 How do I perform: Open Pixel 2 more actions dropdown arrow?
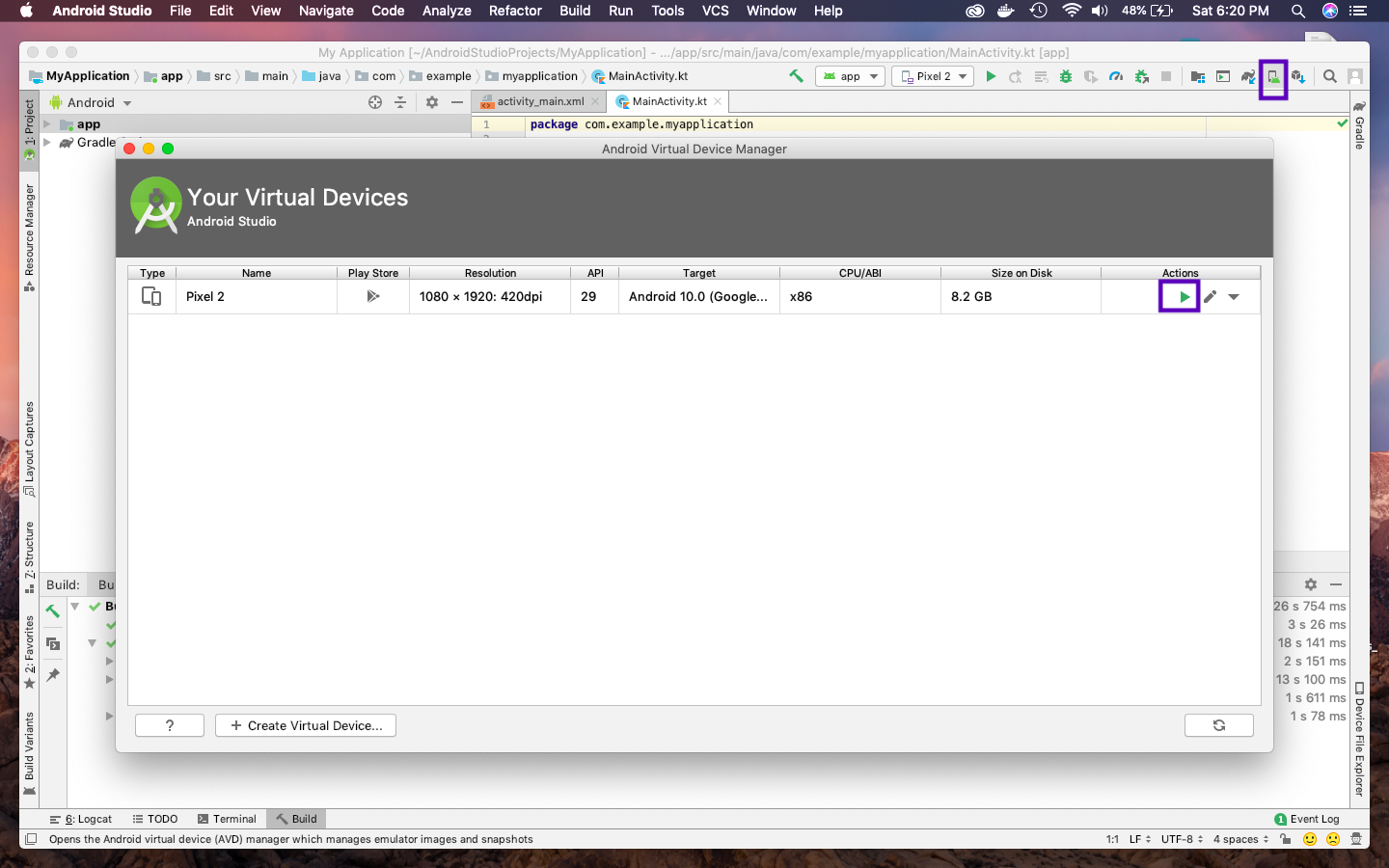[x=1234, y=297]
